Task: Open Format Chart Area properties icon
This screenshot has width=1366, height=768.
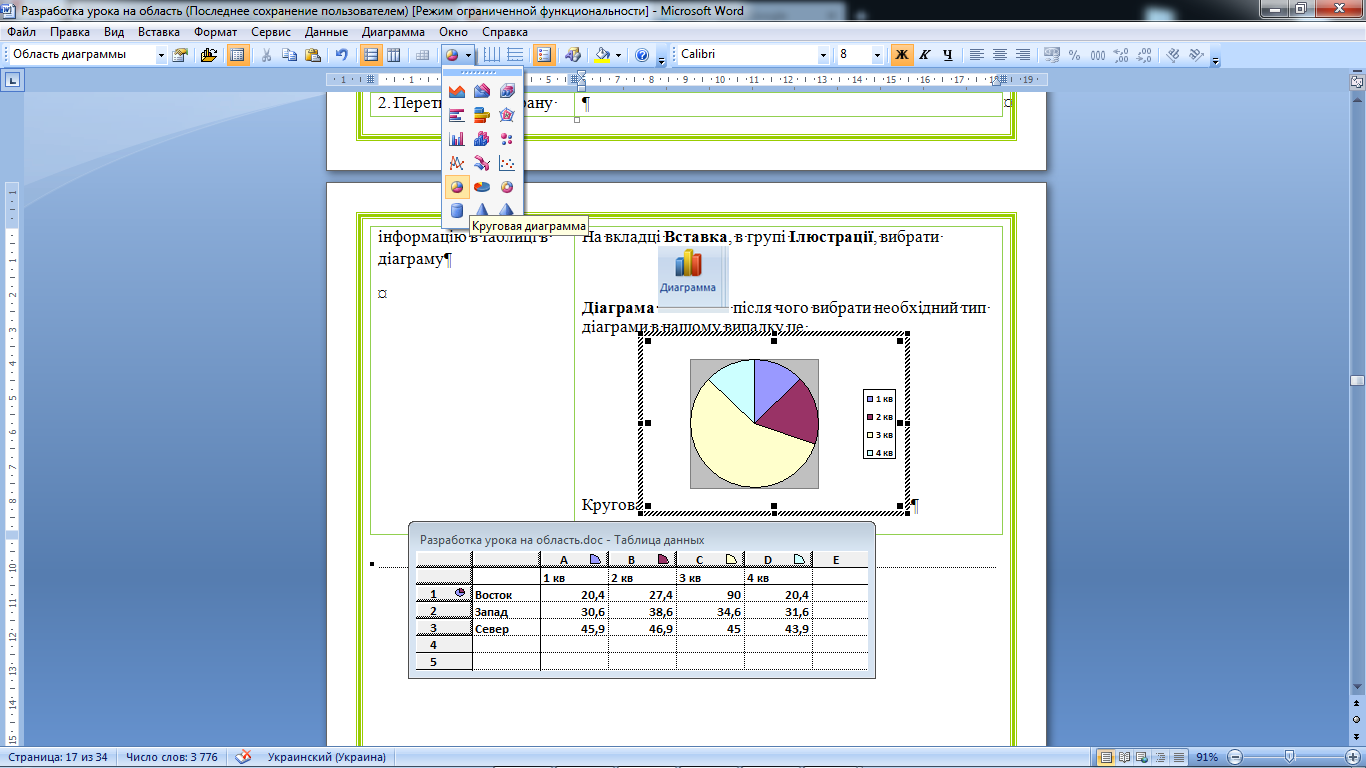Action: 181,55
